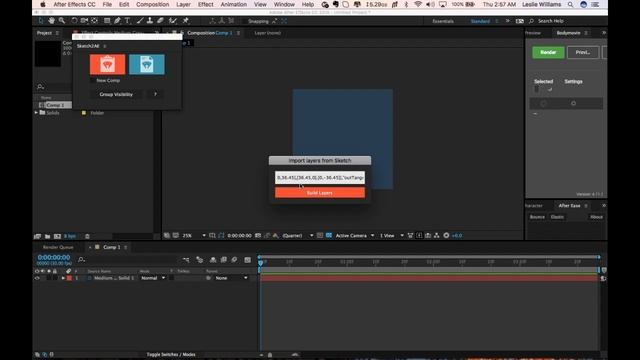Viewport: 640px width, 360px height.
Task: Open the (Quarter) resolution dropdown
Action: (x=298, y=236)
